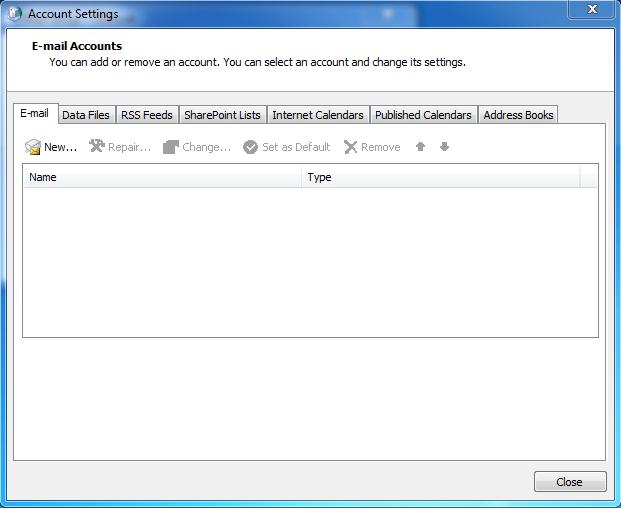Click the Change account icon
The width and height of the screenshot is (621, 508).
point(171,147)
